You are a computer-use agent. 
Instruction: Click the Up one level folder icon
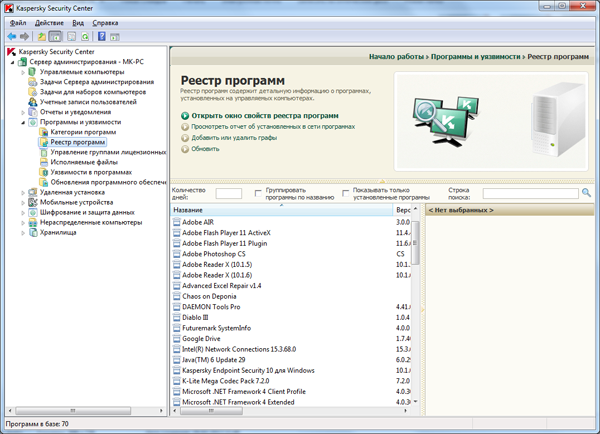pos(42,37)
